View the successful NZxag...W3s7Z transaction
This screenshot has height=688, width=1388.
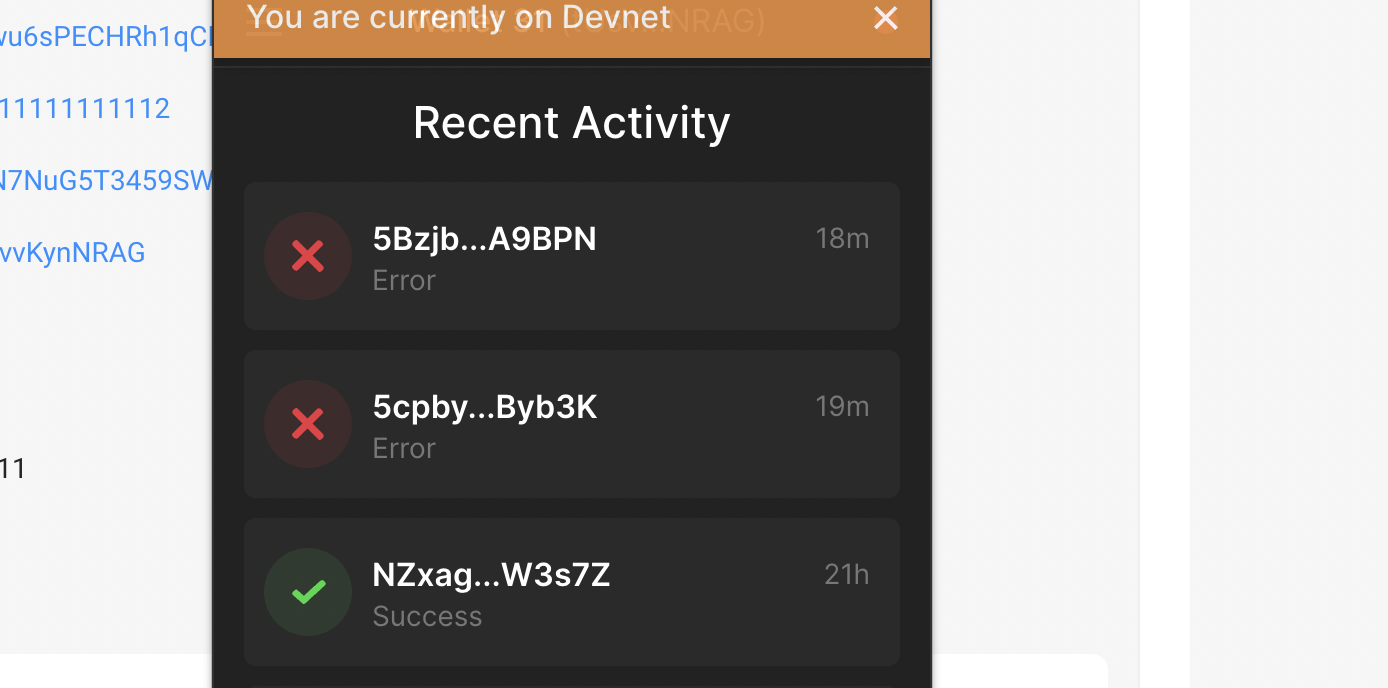[490, 574]
